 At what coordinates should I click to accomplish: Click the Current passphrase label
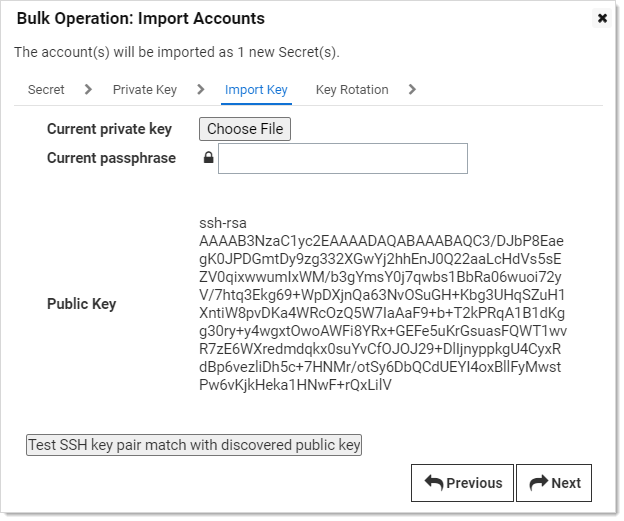pyautogui.click(x=111, y=158)
